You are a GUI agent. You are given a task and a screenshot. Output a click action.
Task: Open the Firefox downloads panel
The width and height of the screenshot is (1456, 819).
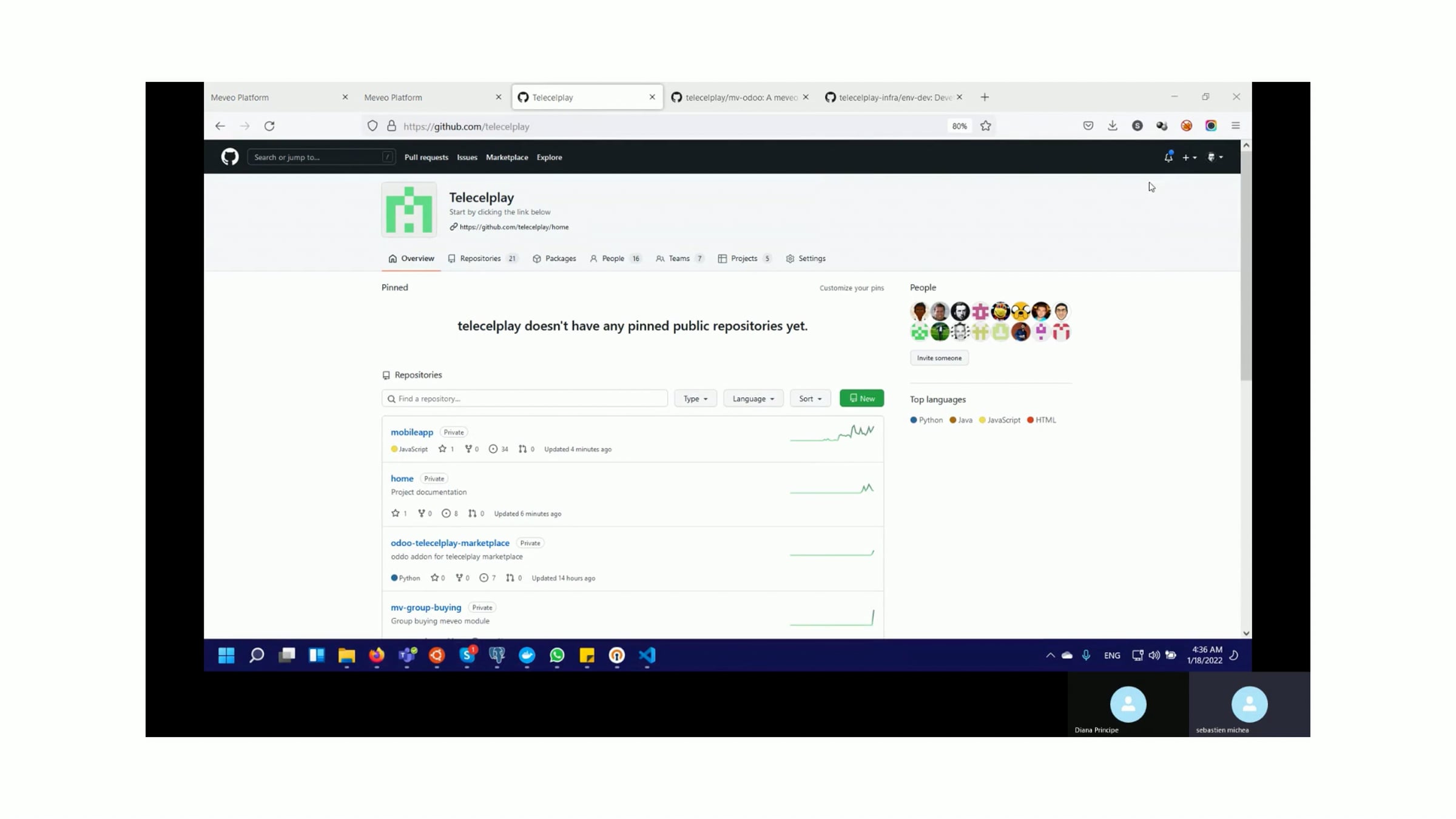click(1113, 126)
